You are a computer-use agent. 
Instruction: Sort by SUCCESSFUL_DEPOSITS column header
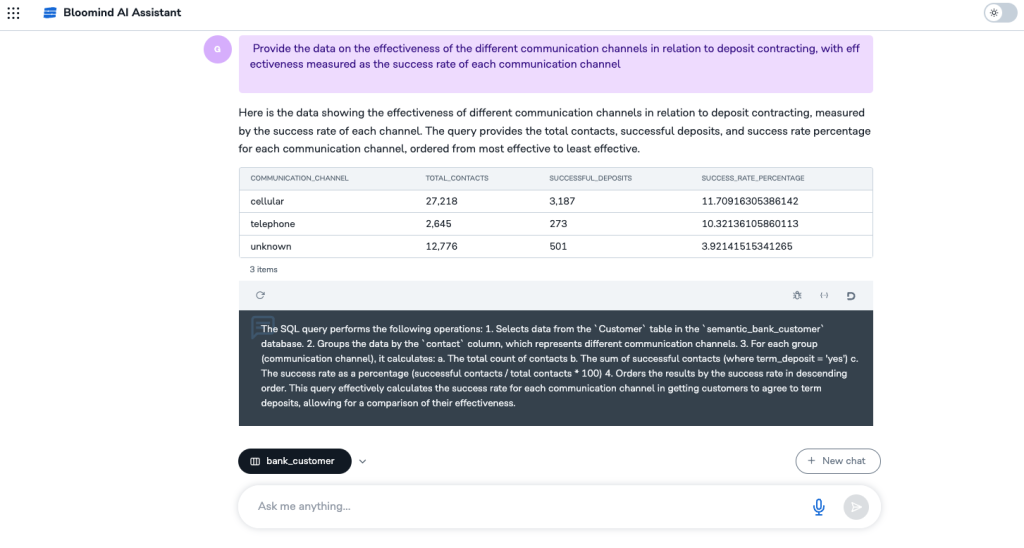point(590,178)
